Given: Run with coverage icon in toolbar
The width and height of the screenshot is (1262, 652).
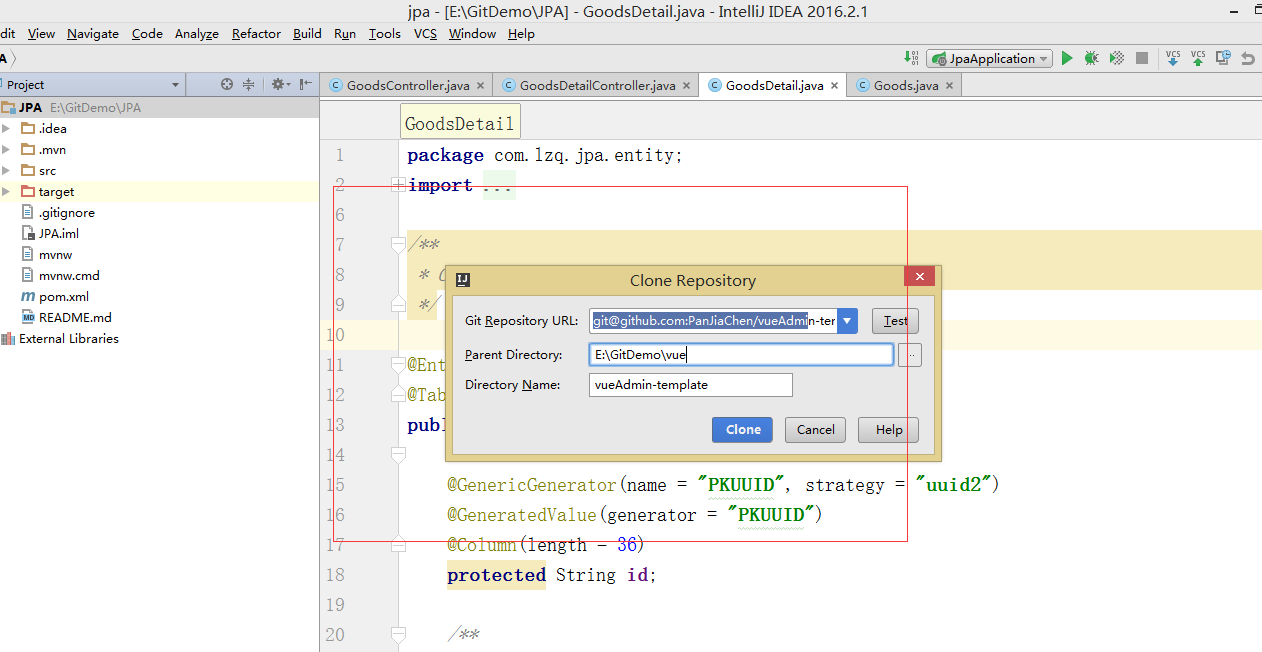Looking at the screenshot, I should tap(1117, 58).
